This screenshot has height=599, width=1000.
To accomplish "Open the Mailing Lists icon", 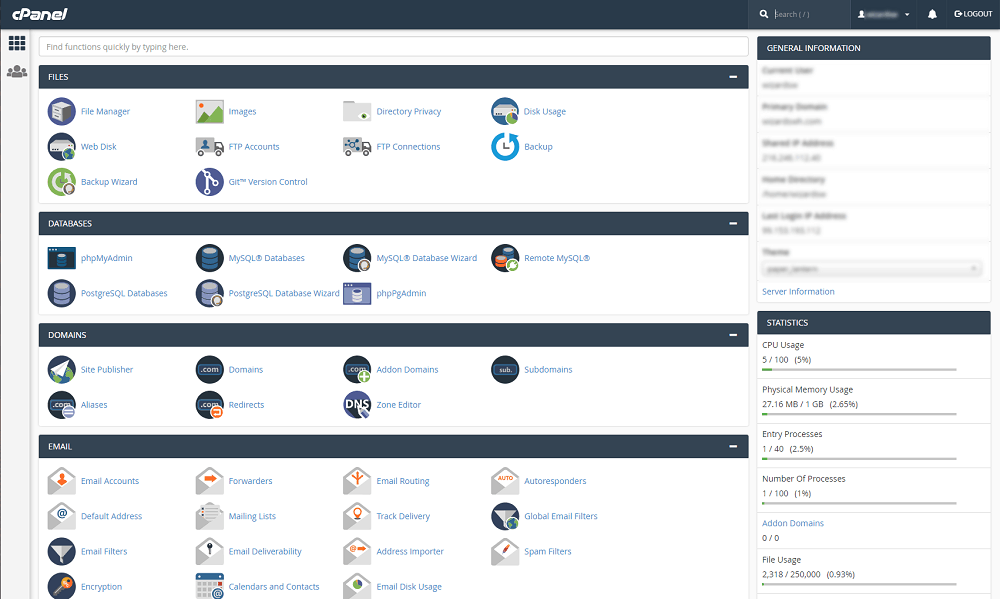I will pyautogui.click(x=210, y=517).
